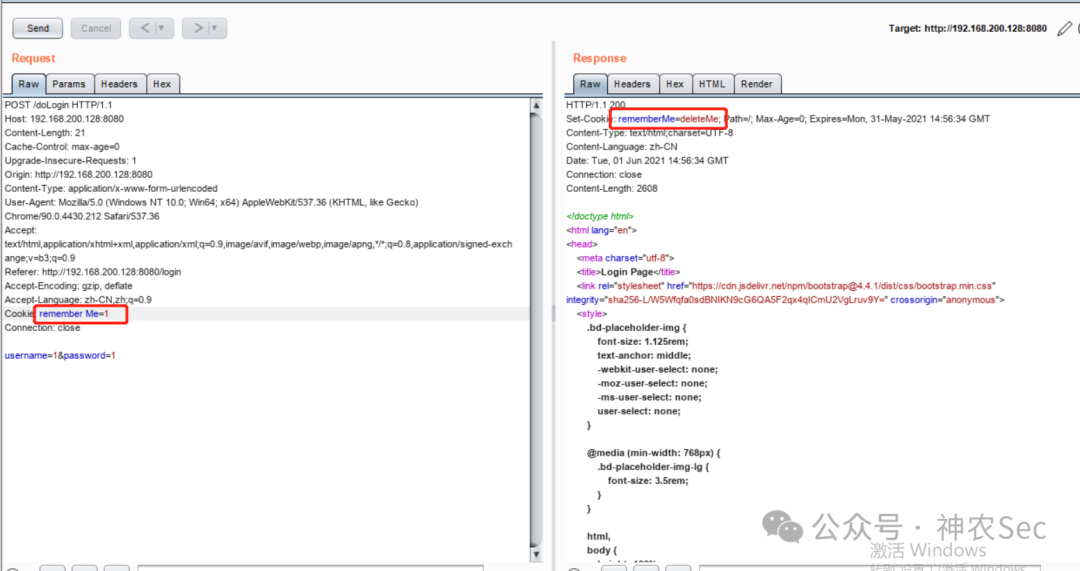Click the pencil icon to edit target

[1064, 28]
